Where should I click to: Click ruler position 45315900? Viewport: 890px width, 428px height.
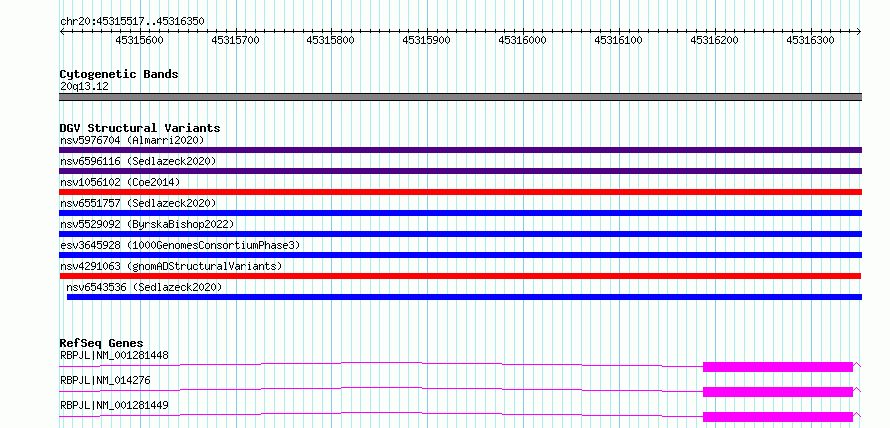click(x=427, y=40)
